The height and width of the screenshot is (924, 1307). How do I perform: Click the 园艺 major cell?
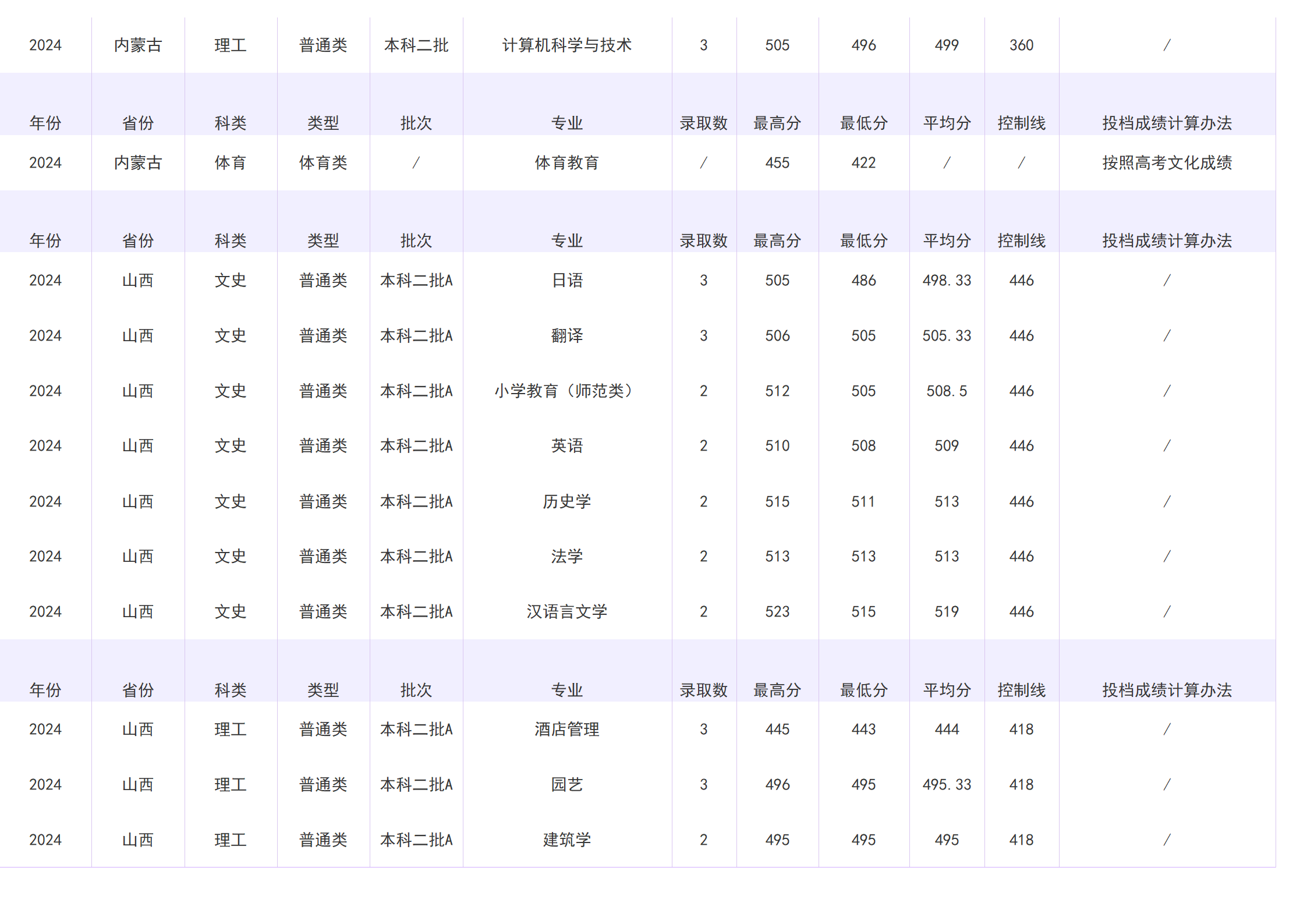click(x=567, y=785)
